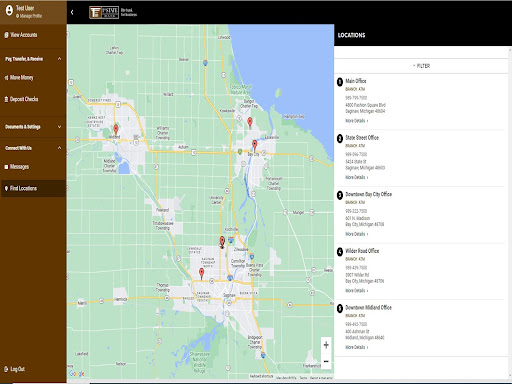Click the Log Out icon

(x=6, y=369)
